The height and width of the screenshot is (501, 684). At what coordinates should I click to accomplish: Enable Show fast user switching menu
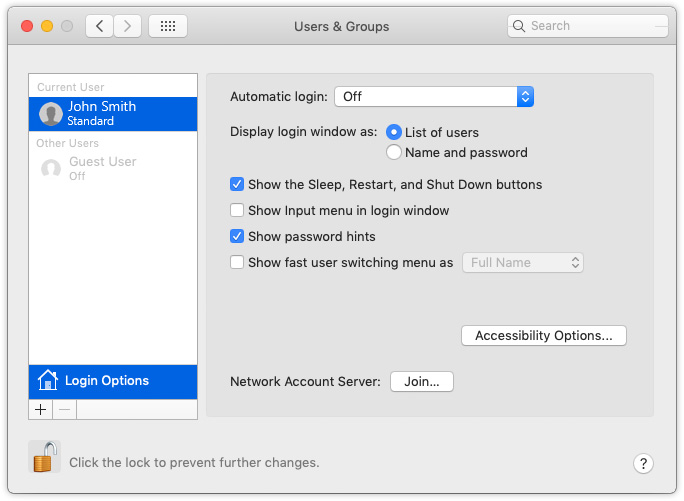237,262
